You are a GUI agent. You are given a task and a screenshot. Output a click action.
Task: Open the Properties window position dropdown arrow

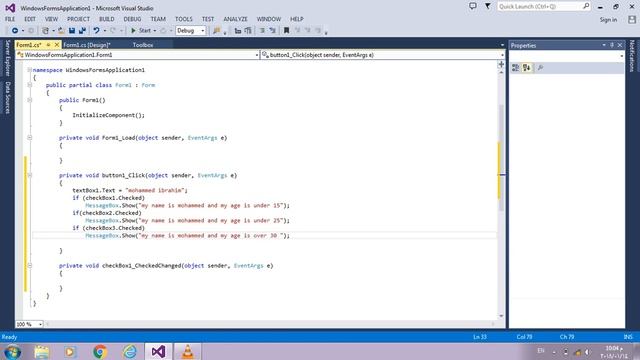604,45
